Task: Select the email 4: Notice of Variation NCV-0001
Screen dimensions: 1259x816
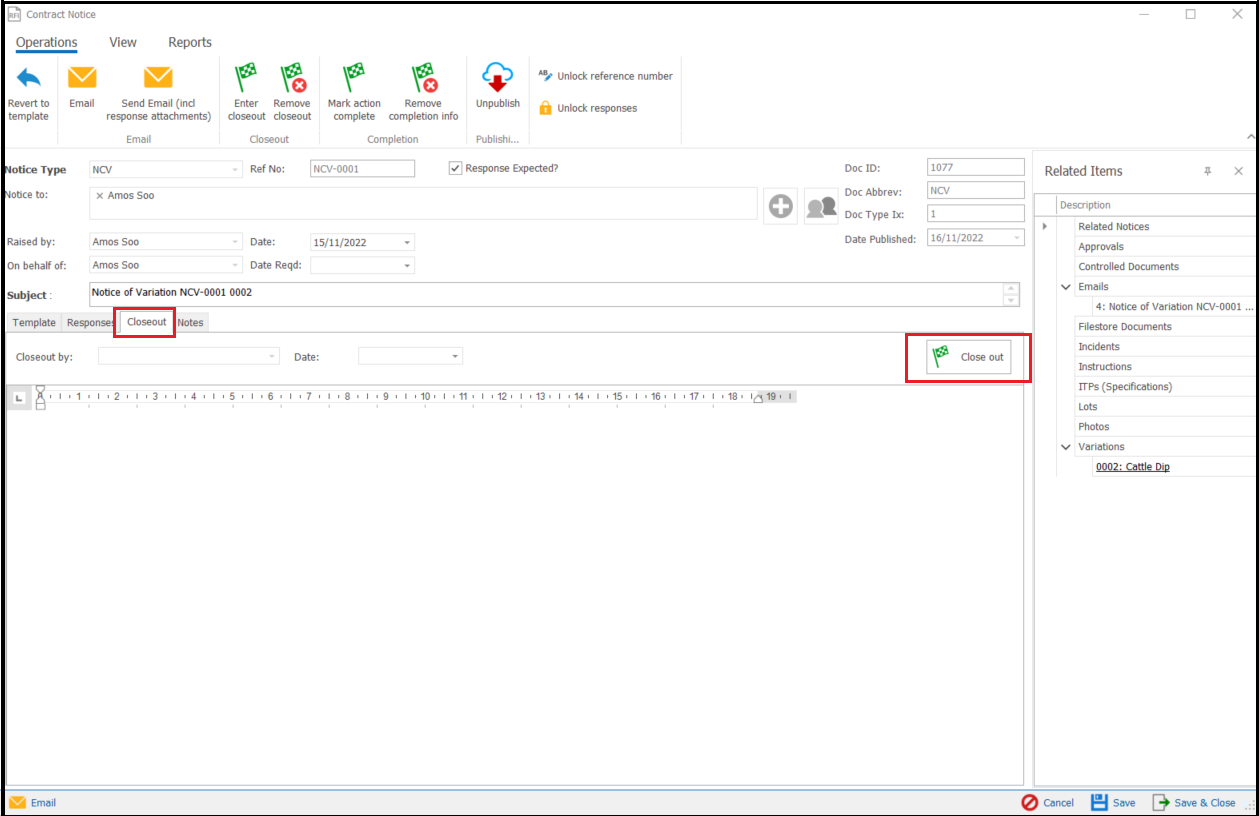Action: 1174,307
